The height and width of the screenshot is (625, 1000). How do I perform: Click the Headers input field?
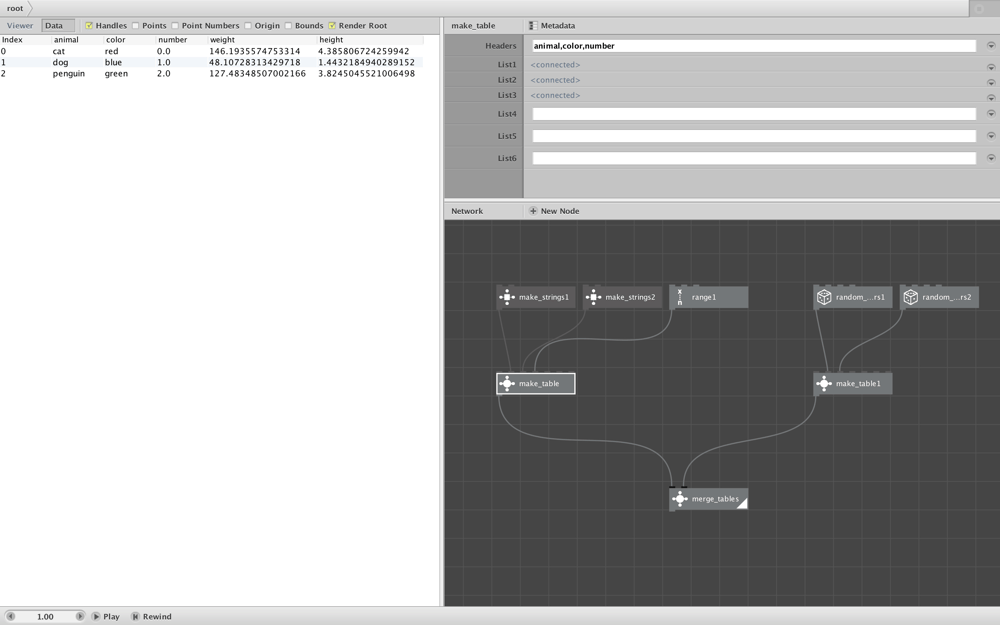754,46
